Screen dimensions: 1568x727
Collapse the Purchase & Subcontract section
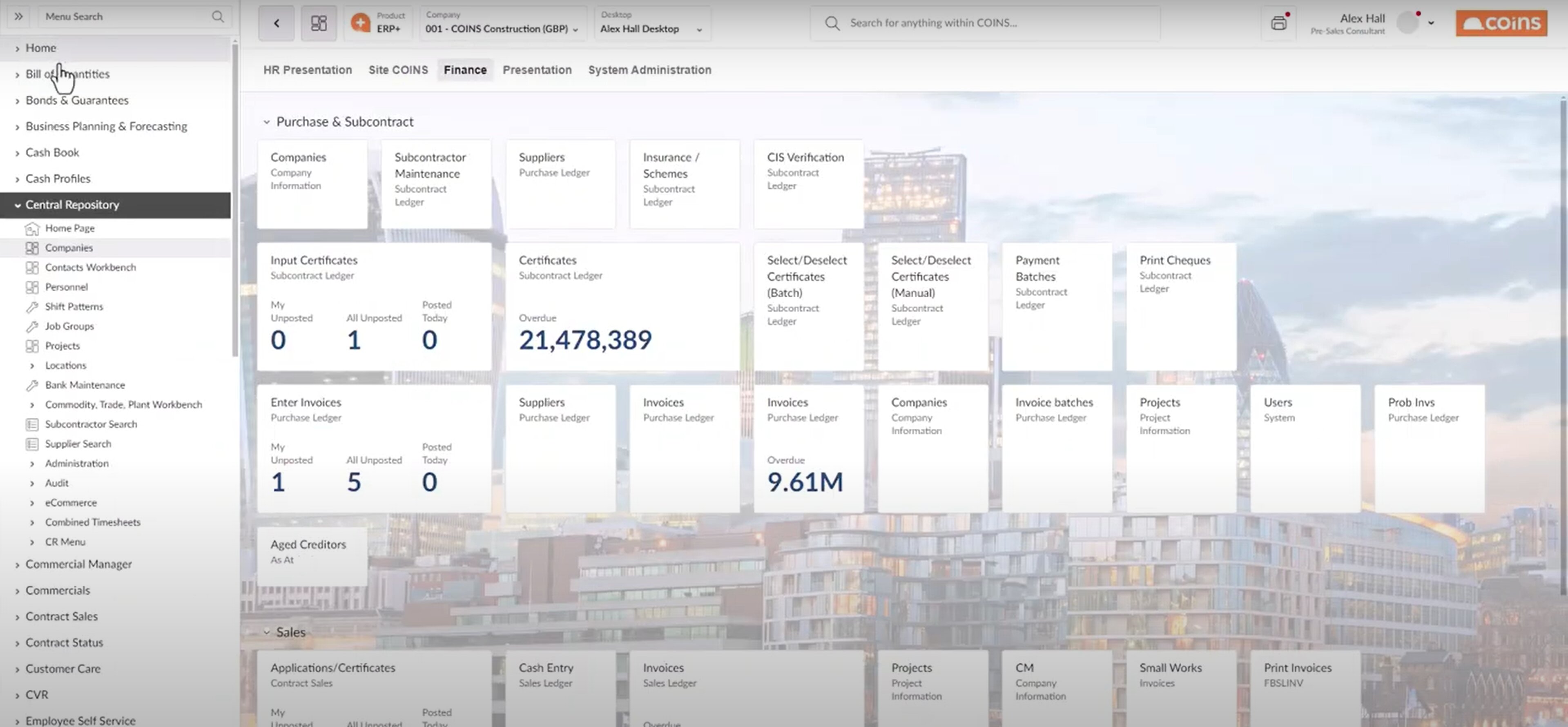click(267, 122)
